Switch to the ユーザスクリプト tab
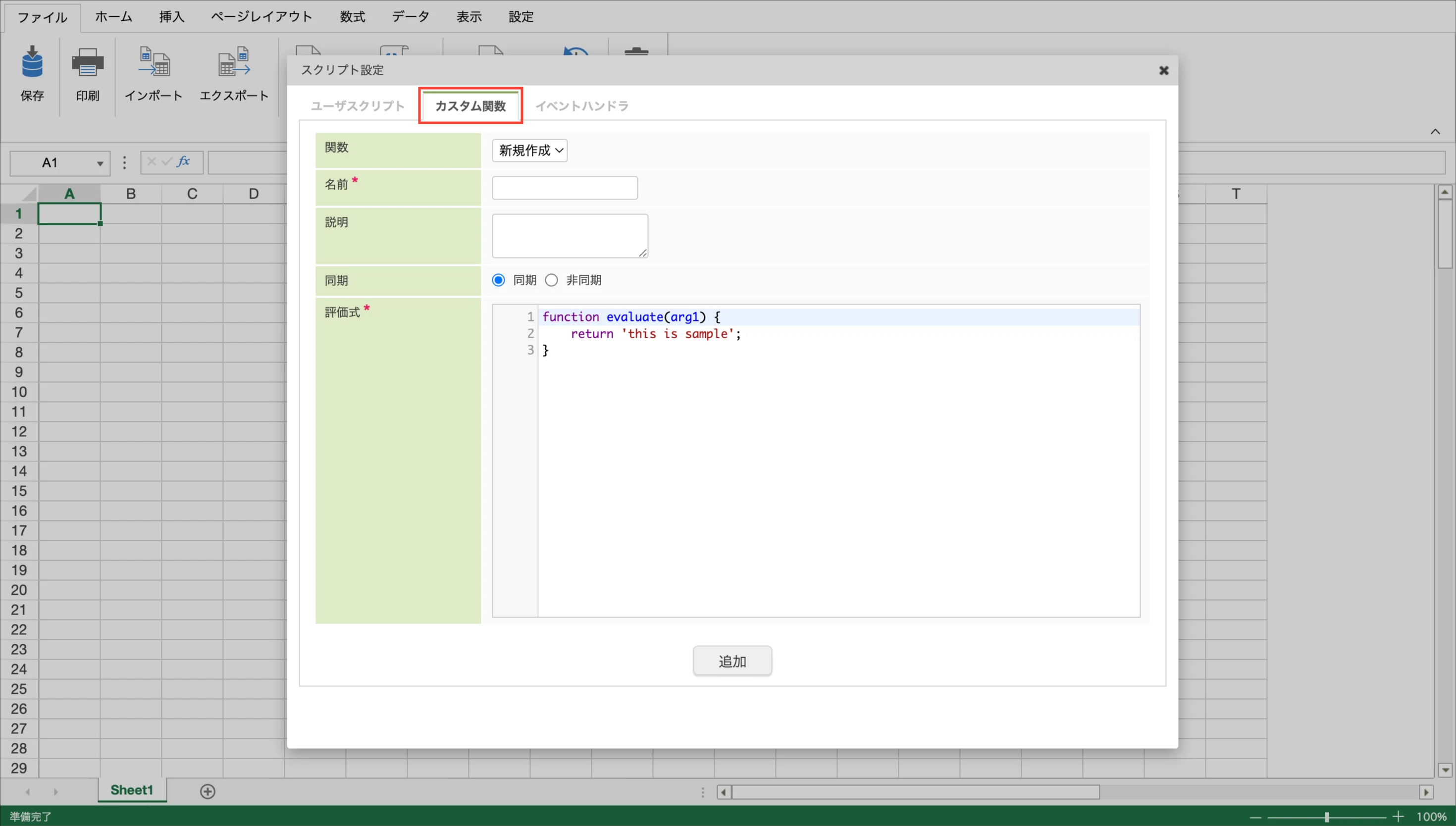Screen dimensions: 1456x826 (358, 106)
